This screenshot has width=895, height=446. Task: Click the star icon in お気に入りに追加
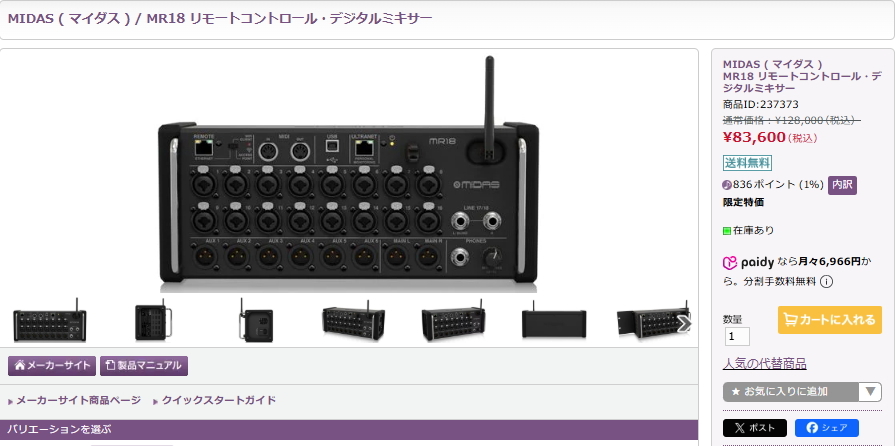coord(735,392)
